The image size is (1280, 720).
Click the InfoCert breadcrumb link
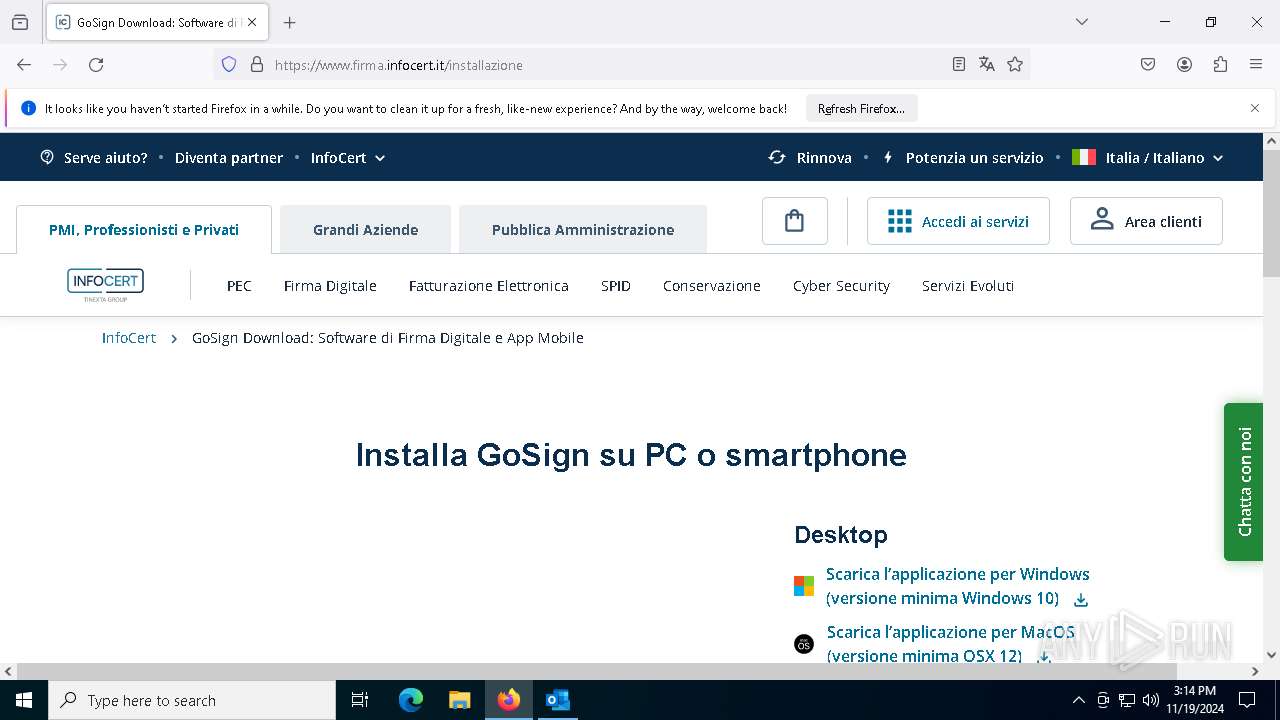(129, 338)
